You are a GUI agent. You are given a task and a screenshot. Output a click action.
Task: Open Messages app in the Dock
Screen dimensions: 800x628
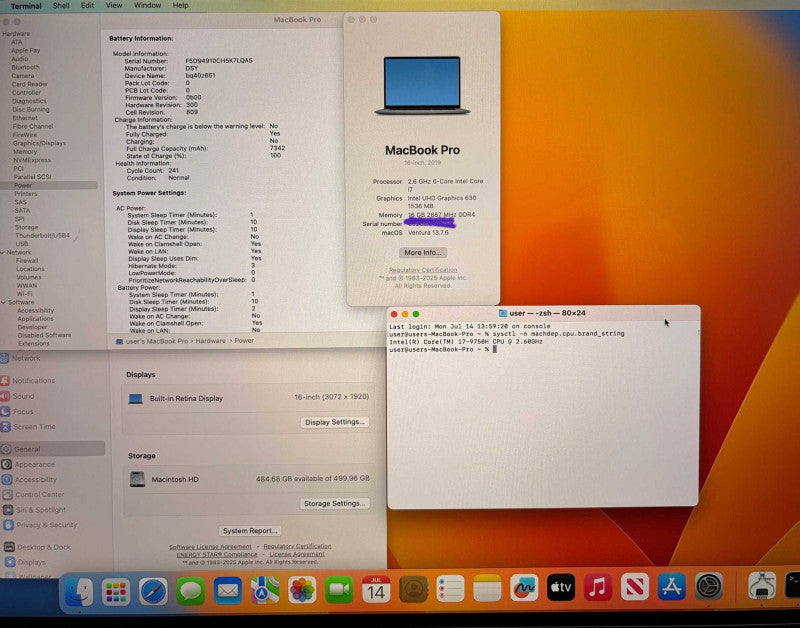pos(190,591)
